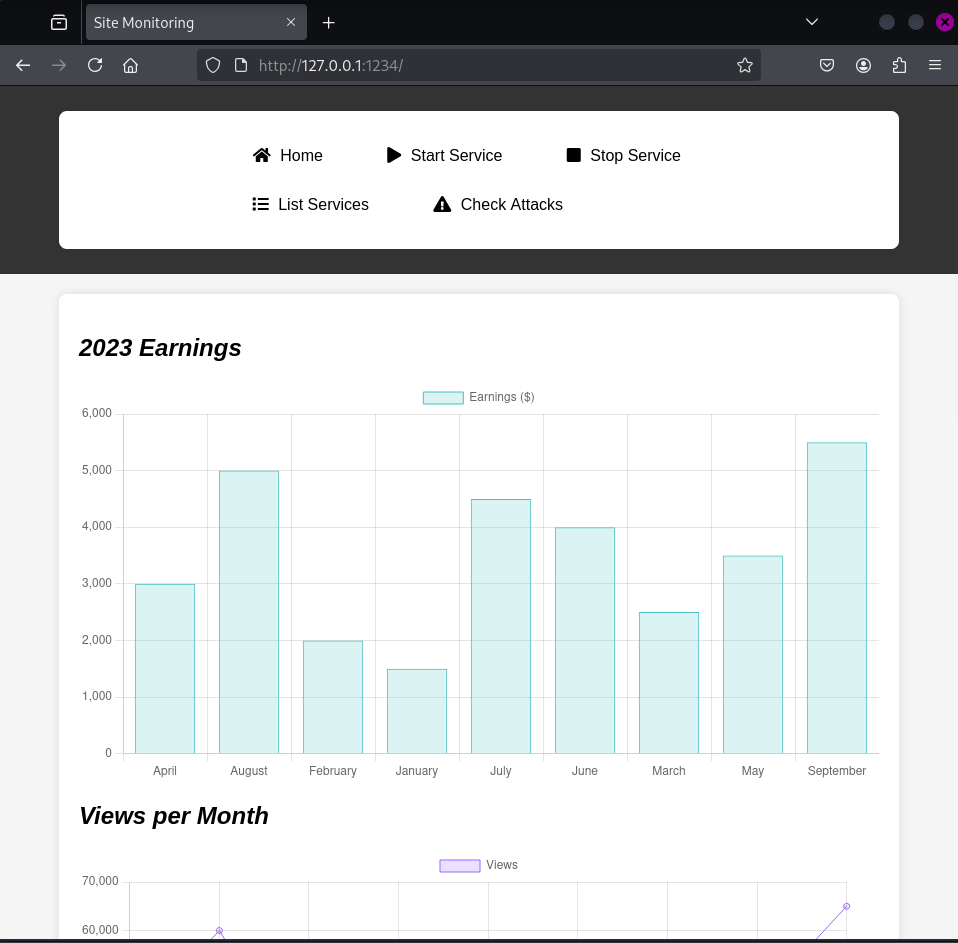Open the Firefox account profile icon

863,65
